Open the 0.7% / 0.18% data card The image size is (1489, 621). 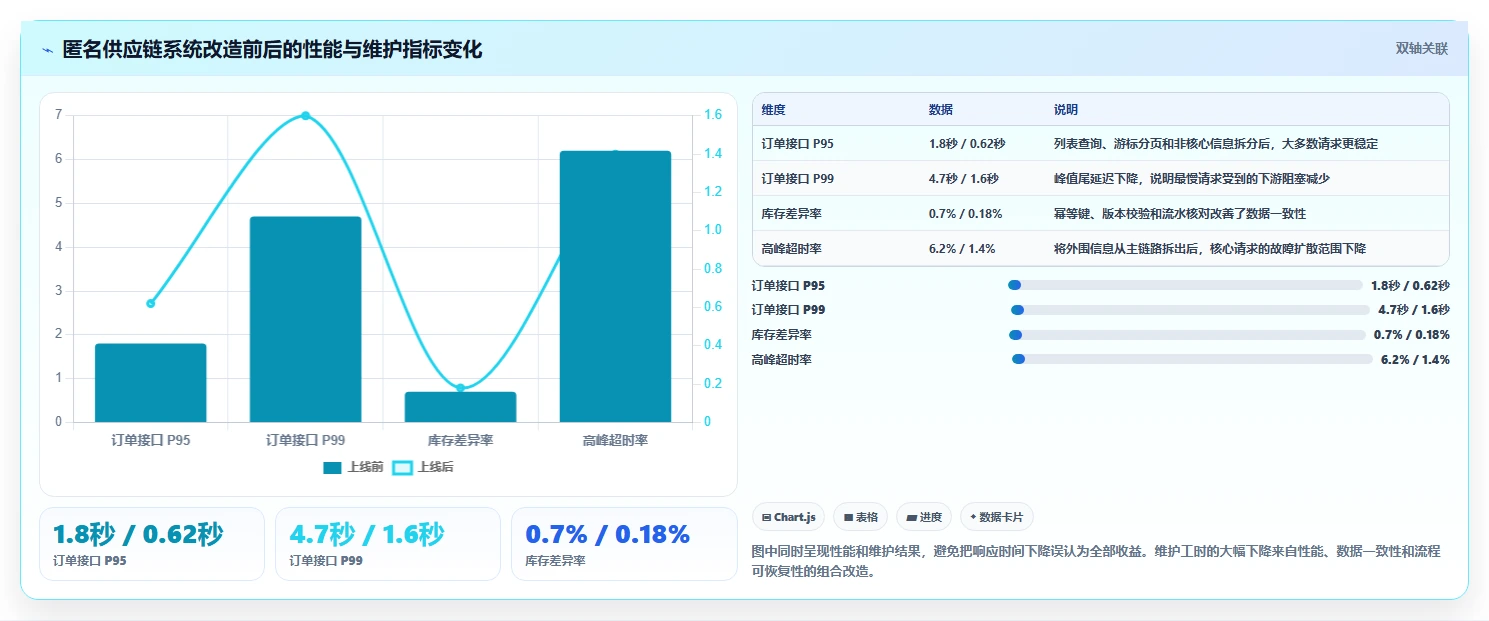[x=624, y=544]
